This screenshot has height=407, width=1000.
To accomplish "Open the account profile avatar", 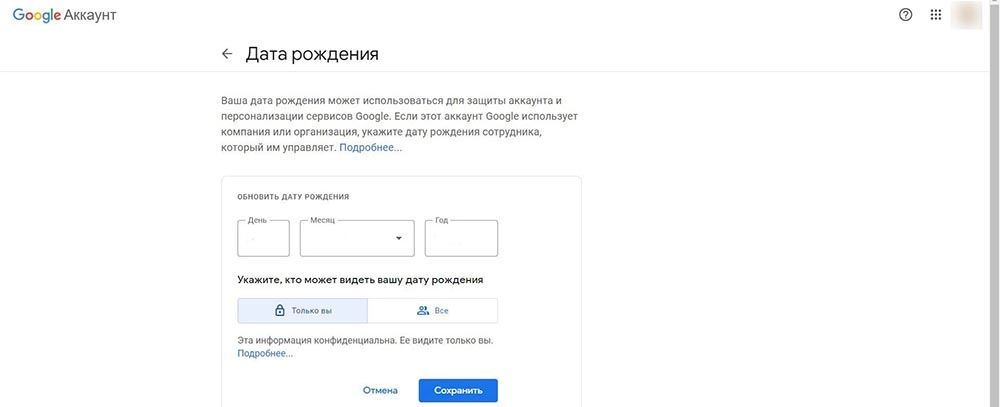I will 966,15.
